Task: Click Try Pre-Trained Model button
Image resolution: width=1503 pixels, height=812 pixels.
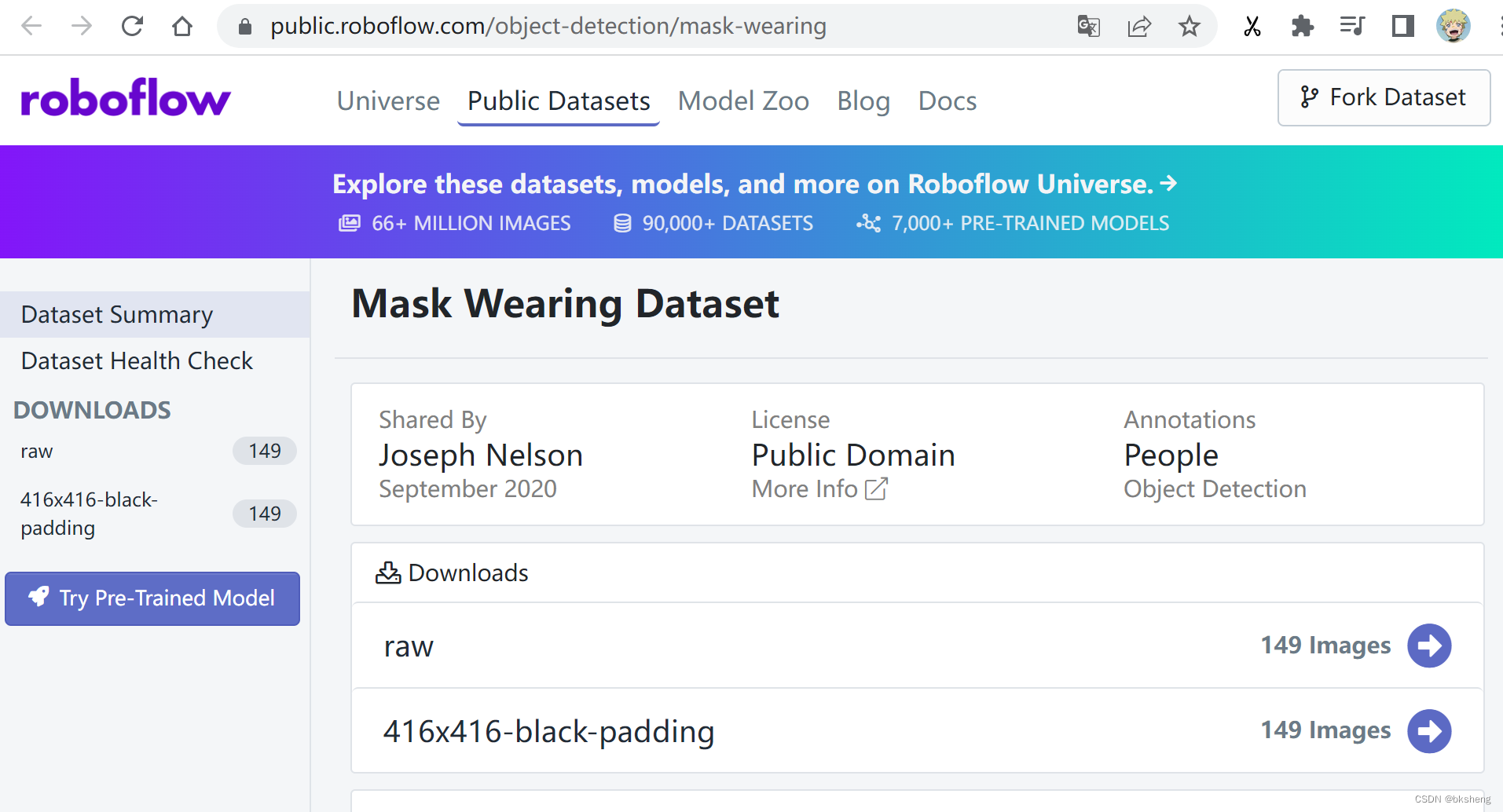Action: tap(152, 598)
